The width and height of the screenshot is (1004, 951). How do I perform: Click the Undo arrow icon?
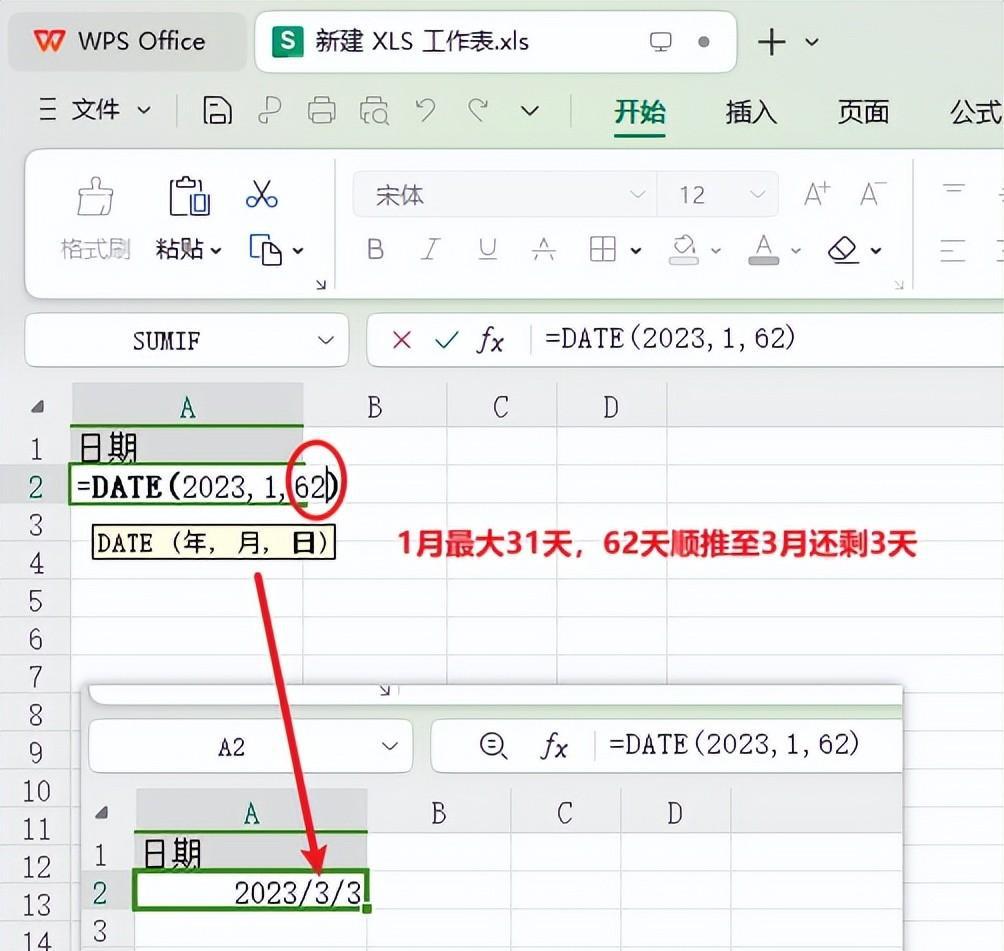click(426, 110)
